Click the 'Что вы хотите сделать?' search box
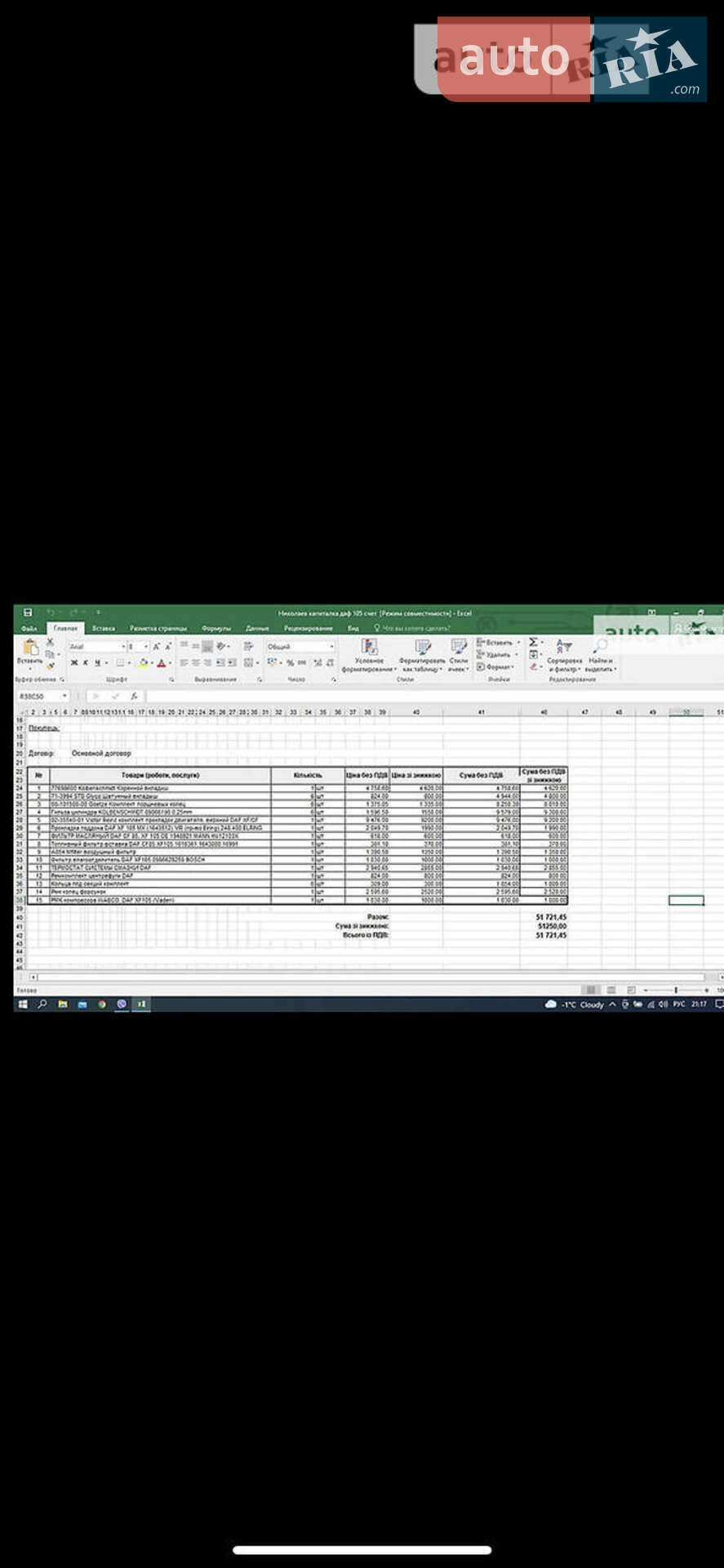Viewport: 724px width, 1568px height. click(412, 628)
